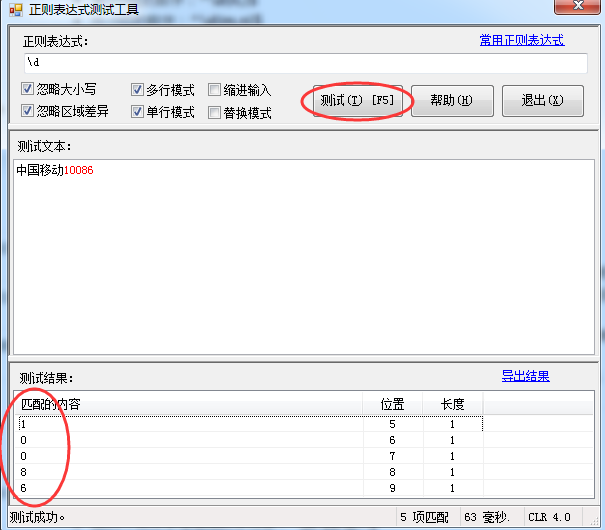605x530 pixels.
Task: Sort by the 匹配的内容 column header
Action: pyautogui.click(x=190, y=404)
